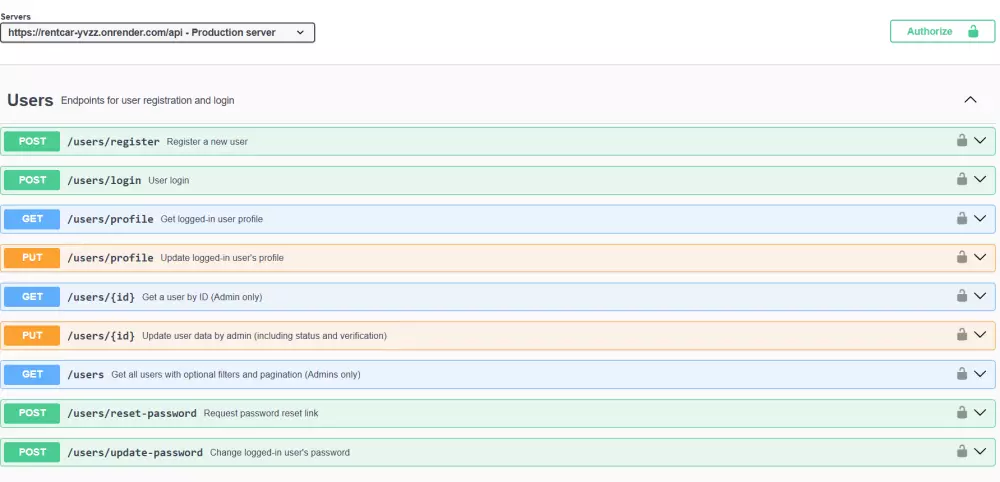Image resolution: width=1000 pixels, height=482 pixels.
Task: Click lock icon on POST /users/register row
Action: click(961, 141)
